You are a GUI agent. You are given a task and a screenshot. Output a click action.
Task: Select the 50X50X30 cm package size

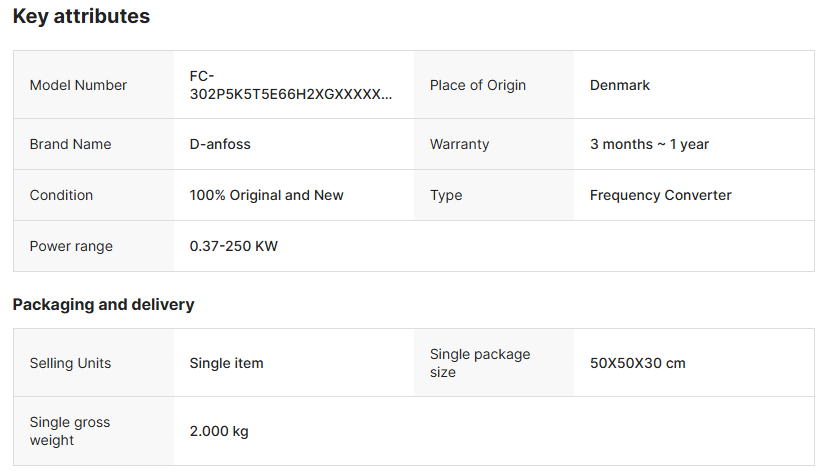click(x=637, y=364)
